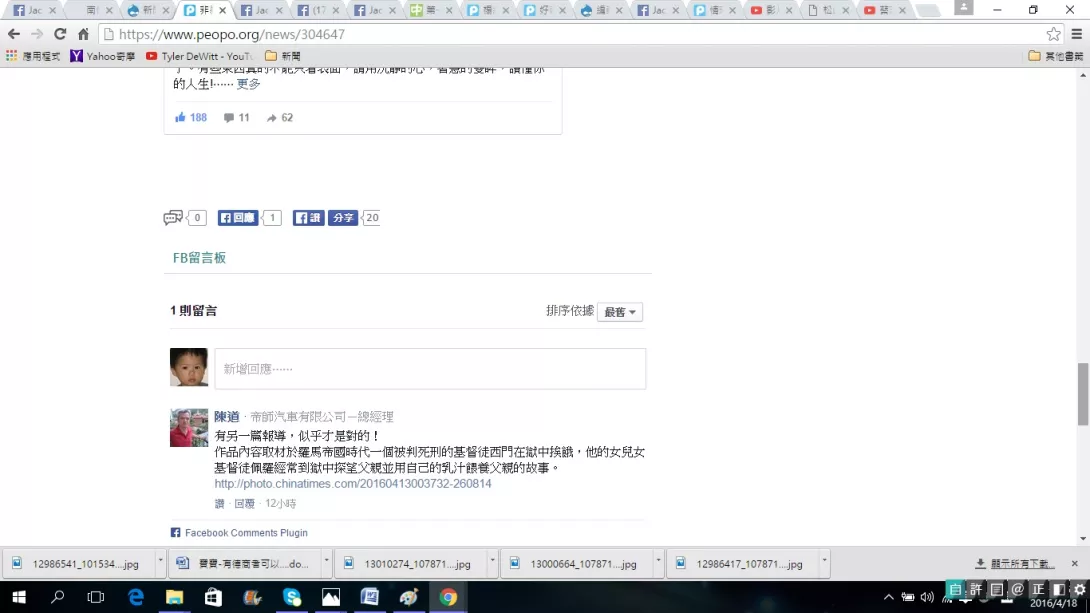1090x613 pixels.
Task: Open the Tyler DeWitt YouTube bookmark
Action: [200, 56]
